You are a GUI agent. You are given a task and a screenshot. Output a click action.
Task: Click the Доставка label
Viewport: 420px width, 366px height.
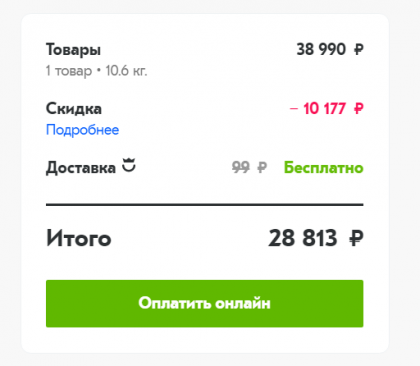point(81,168)
